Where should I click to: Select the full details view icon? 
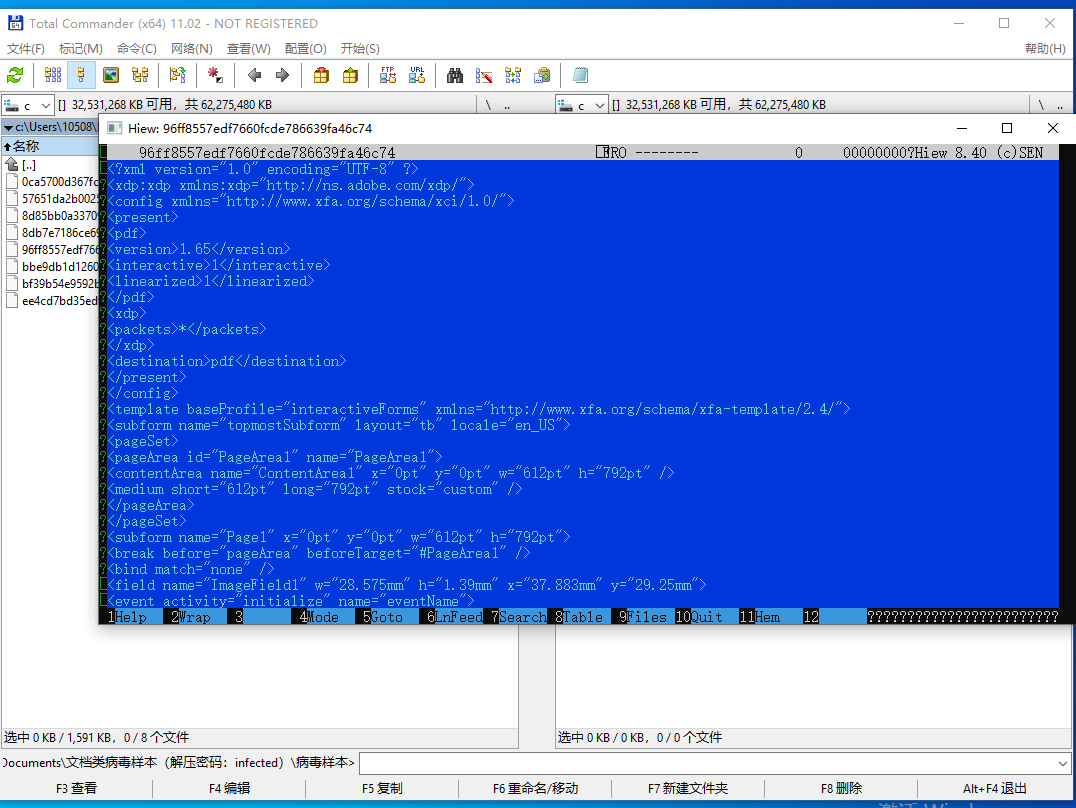81,76
